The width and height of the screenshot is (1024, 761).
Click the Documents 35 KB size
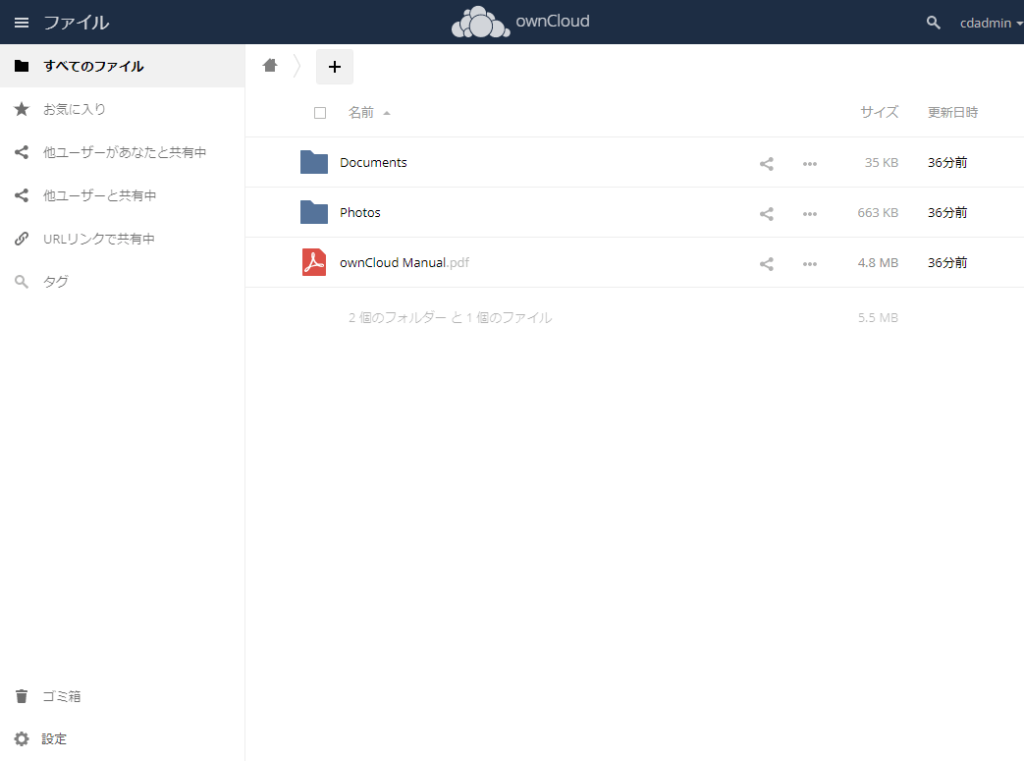(x=881, y=163)
